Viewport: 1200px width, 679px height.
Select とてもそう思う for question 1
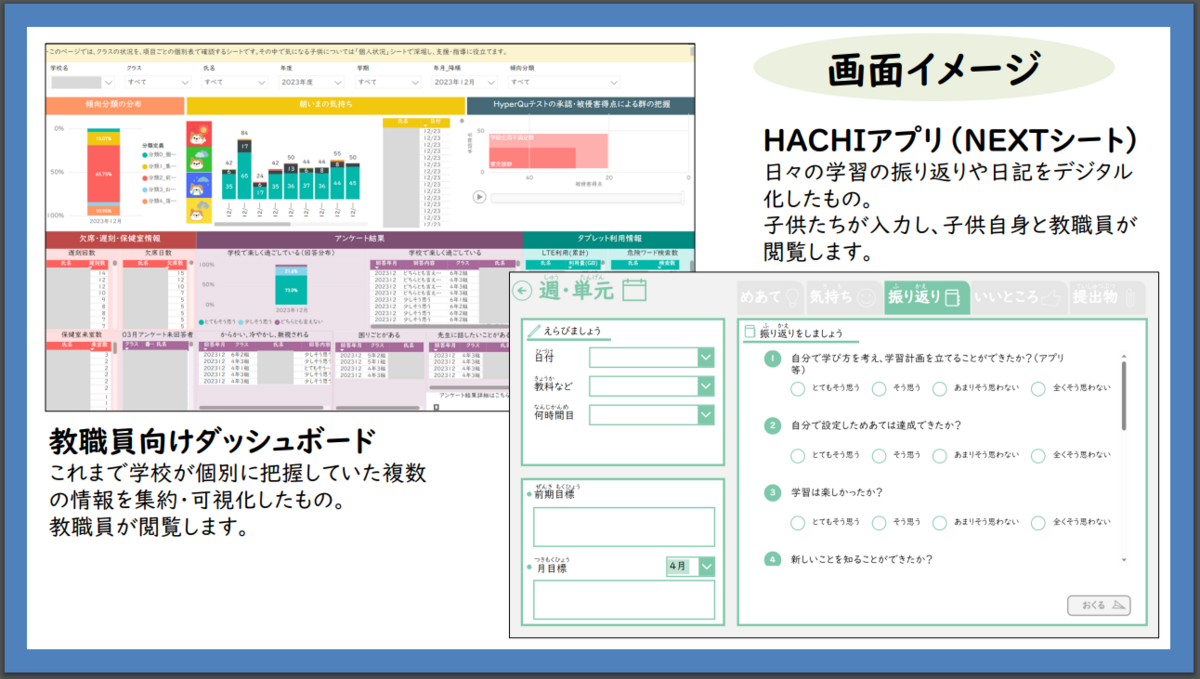[x=797, y=389]
